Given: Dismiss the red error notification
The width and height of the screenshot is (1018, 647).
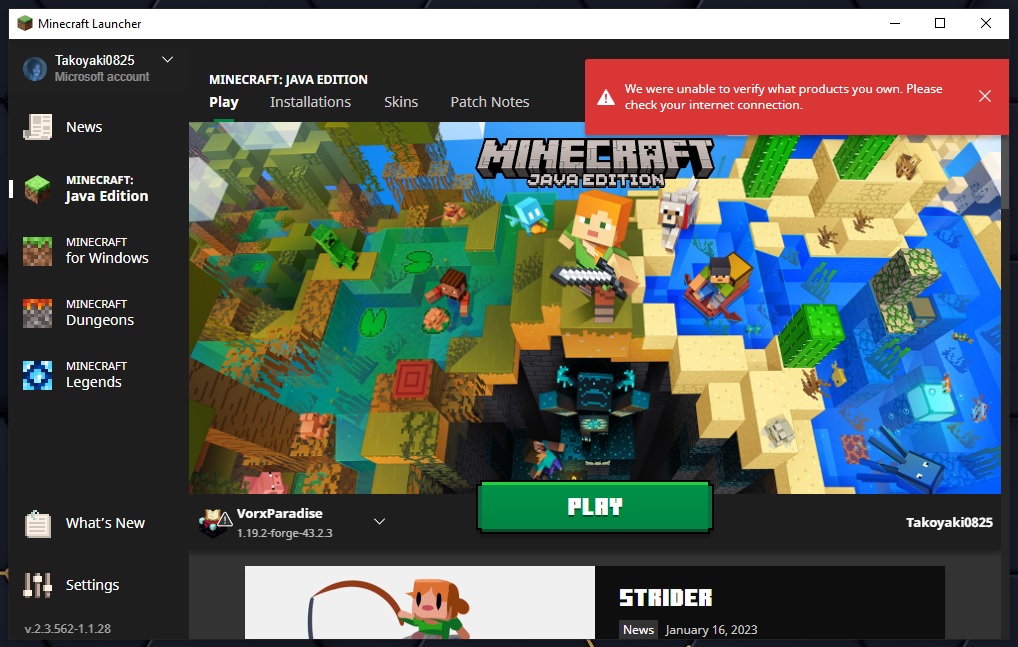Looking at the screenshot, I should (985, 96).
